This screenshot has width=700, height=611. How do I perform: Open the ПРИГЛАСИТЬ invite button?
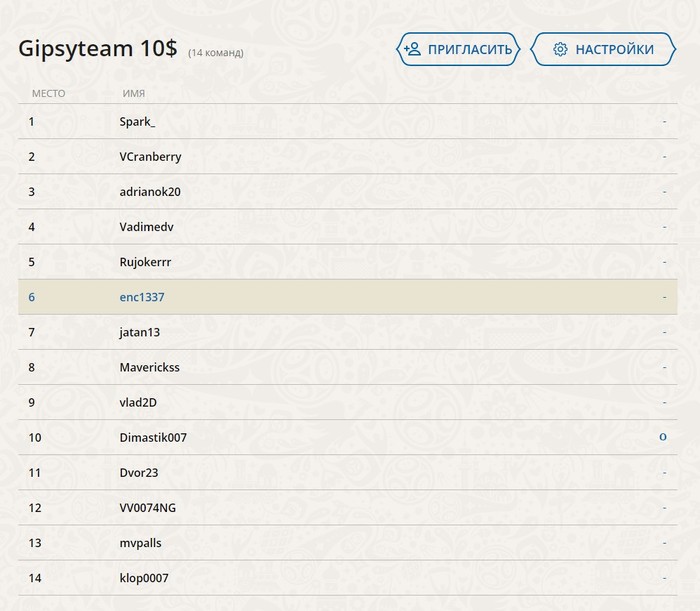458,49
